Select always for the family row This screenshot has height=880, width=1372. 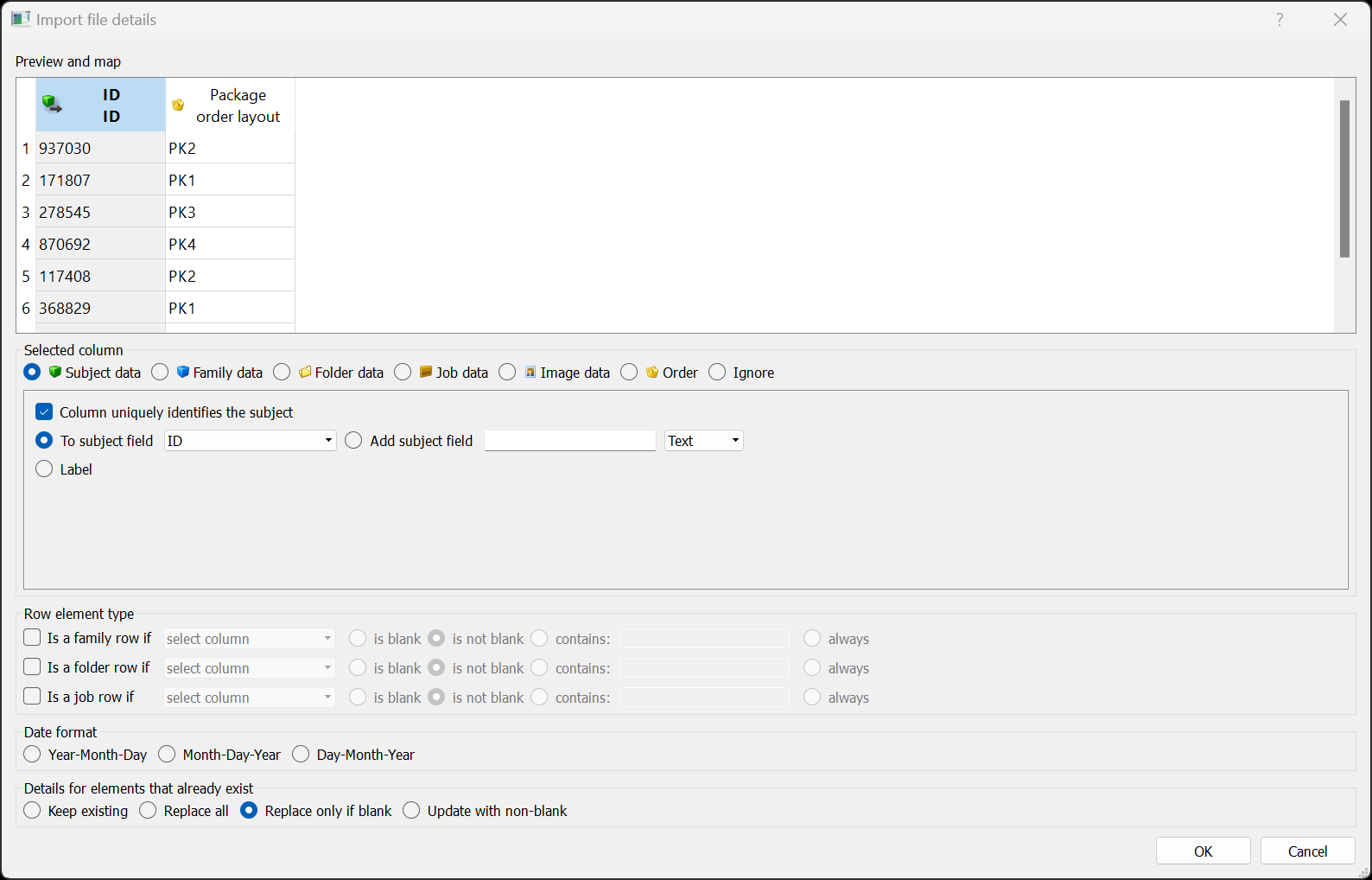[812, 638]
